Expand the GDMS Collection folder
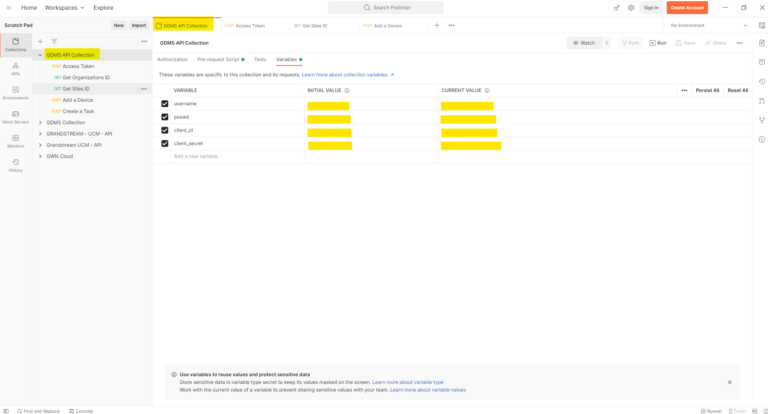Image resolution: width=768 pixels, height=414 pixels. 40,122
